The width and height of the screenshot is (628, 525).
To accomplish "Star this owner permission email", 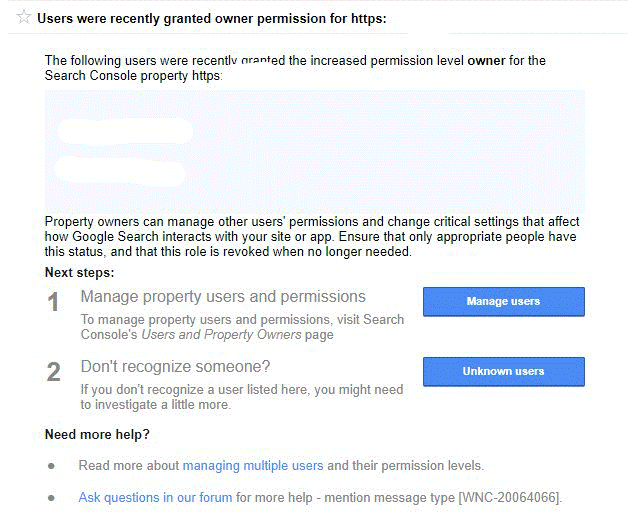I will 24,17.
